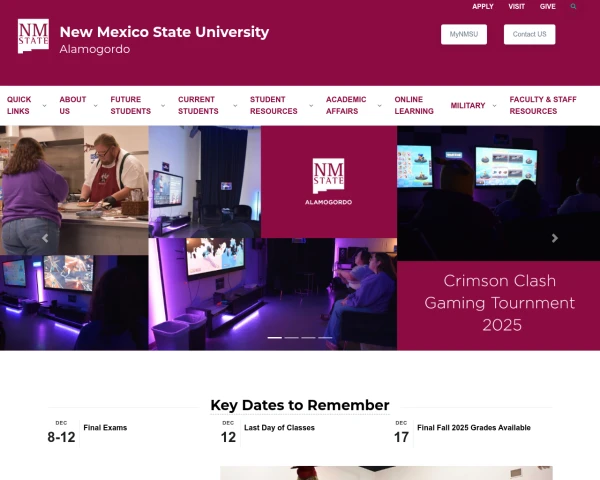Click the Dec 8-12 date label
600x480 pixels.
pyautogui.click(x=61, y=433)
